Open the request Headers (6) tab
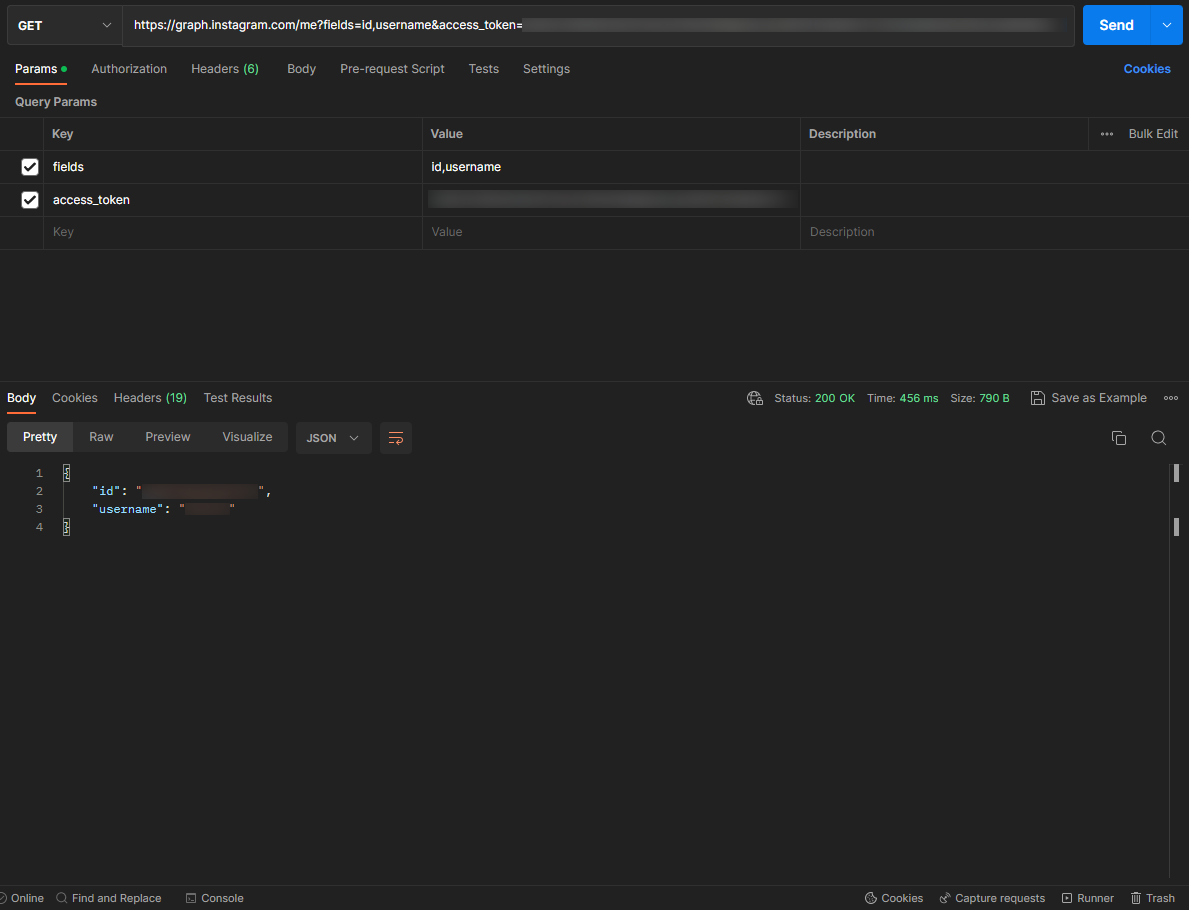Screen dimensions: 1189x910 click(x=224, y=68)
